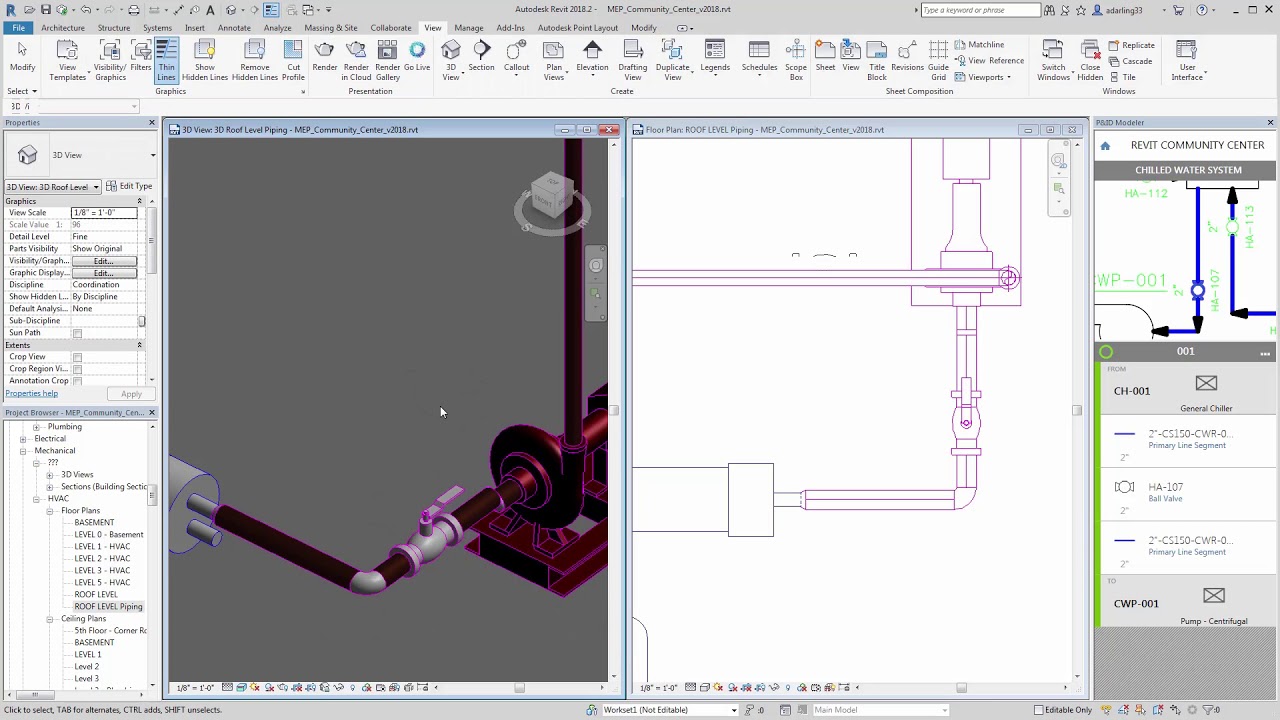Select ROOF LEVEL Piping in Project Browser
Image resolution: width=1280 pixels, height=720 pixels.
(108, 606)
